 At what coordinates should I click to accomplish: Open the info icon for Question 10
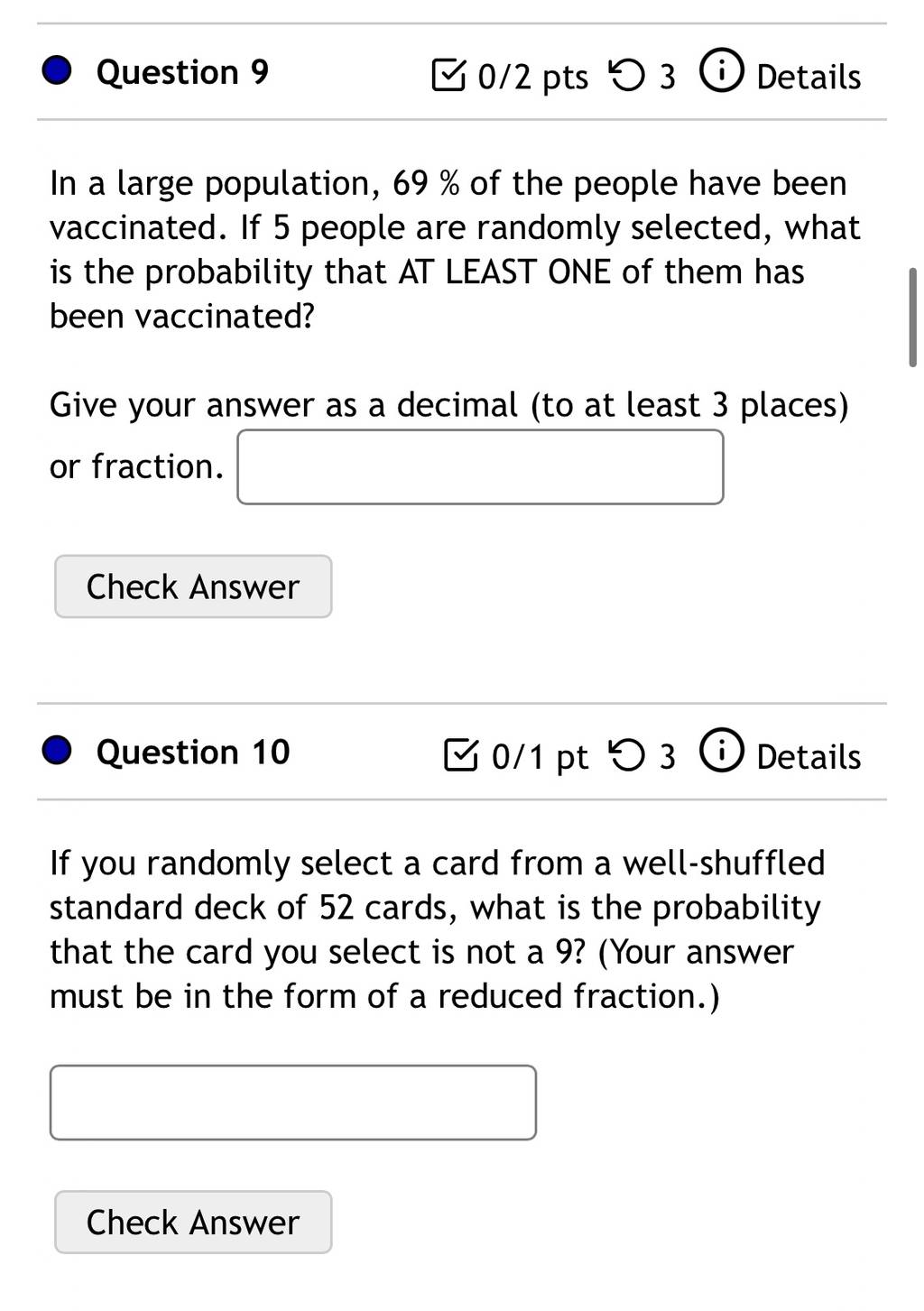[x=722, y=751]
